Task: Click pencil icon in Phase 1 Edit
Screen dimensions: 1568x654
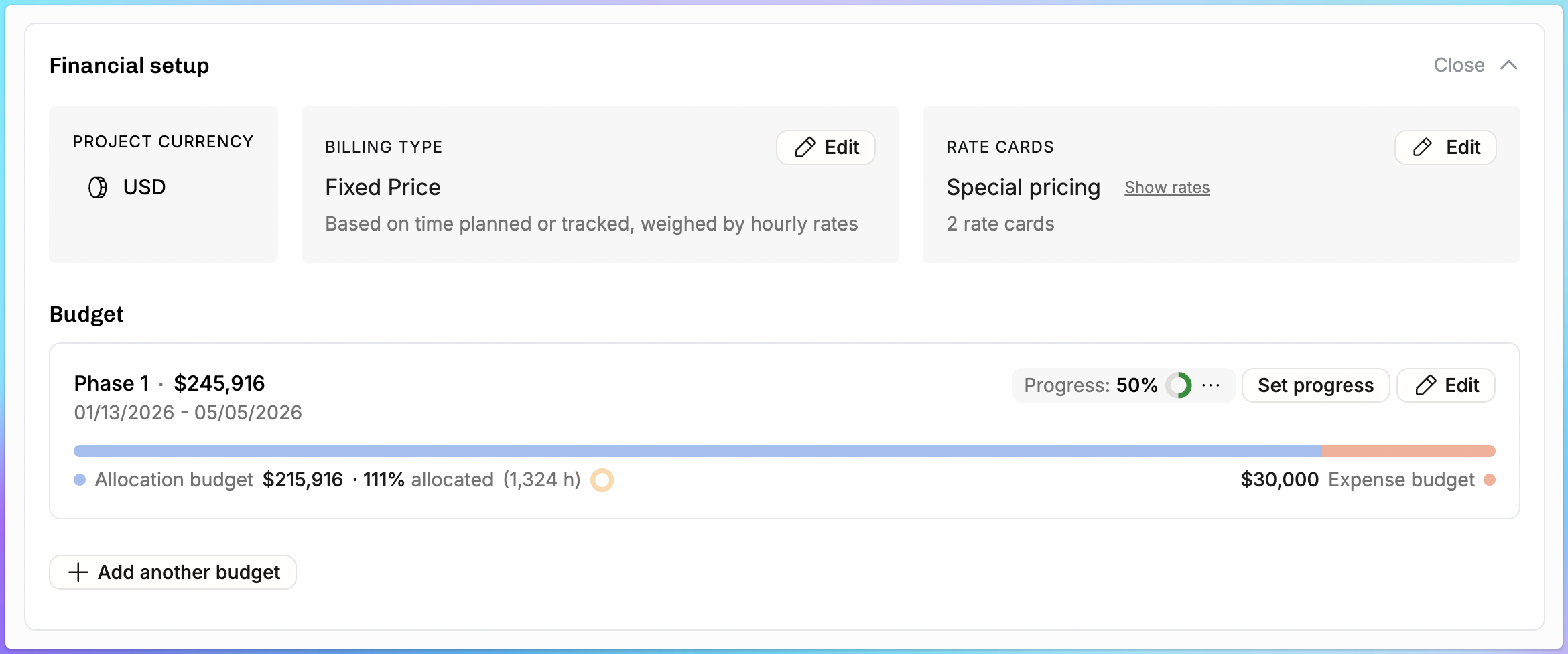Action: pyautogui.click(x=1425, y=385)
